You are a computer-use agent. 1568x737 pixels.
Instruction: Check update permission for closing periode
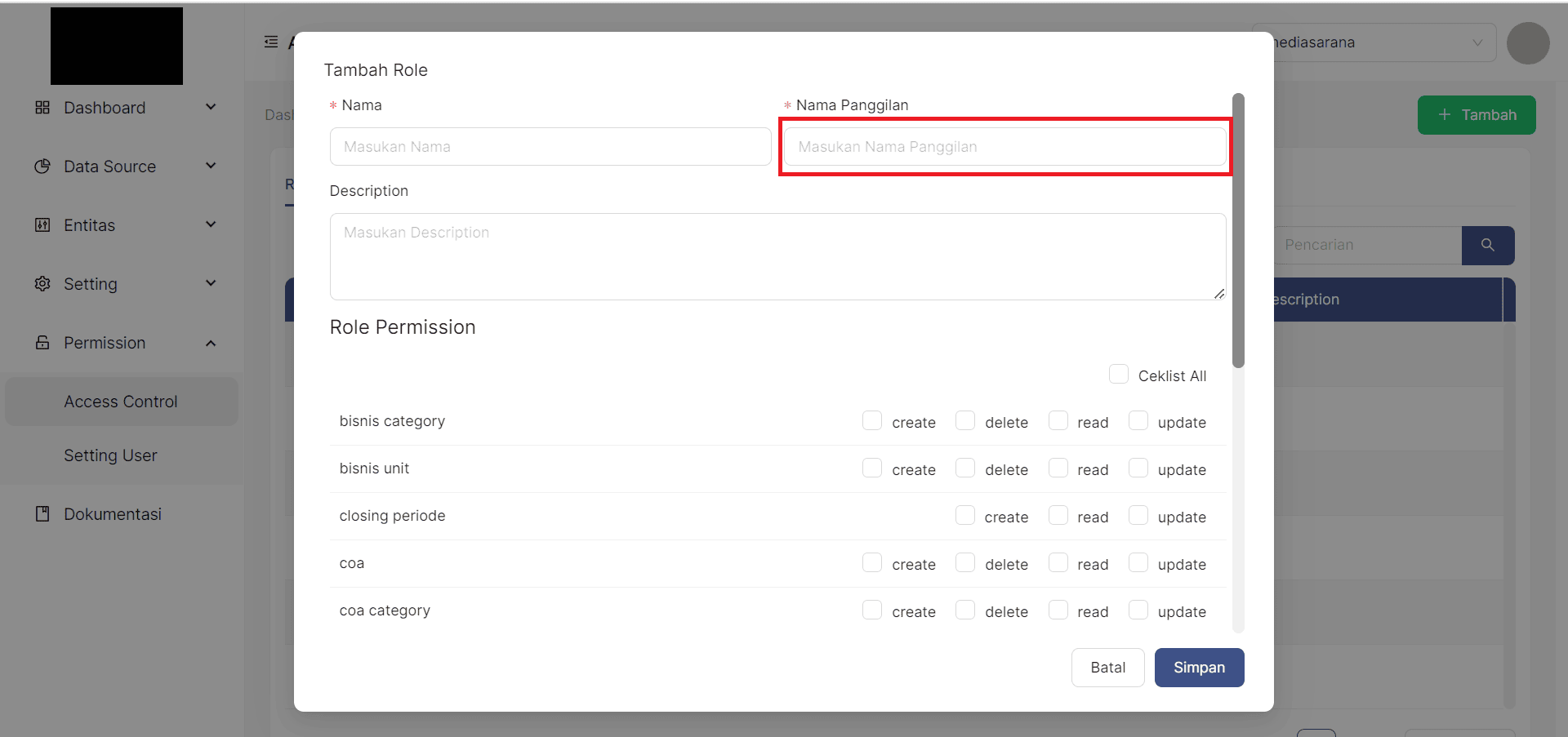1138,516
